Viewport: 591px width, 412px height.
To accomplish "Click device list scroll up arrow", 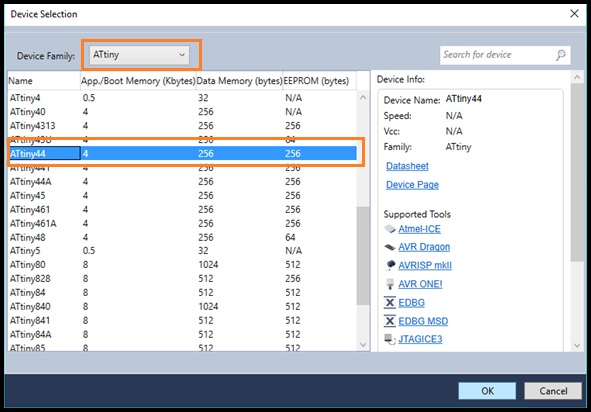I will (363, 97).
